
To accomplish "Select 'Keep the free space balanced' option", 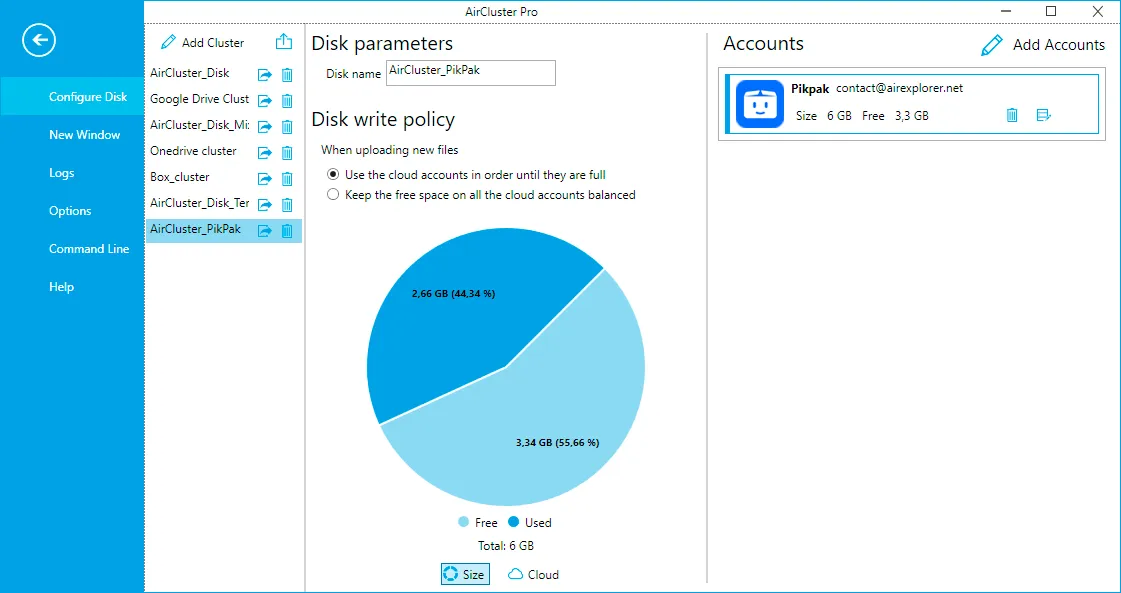I will [332, 195].
